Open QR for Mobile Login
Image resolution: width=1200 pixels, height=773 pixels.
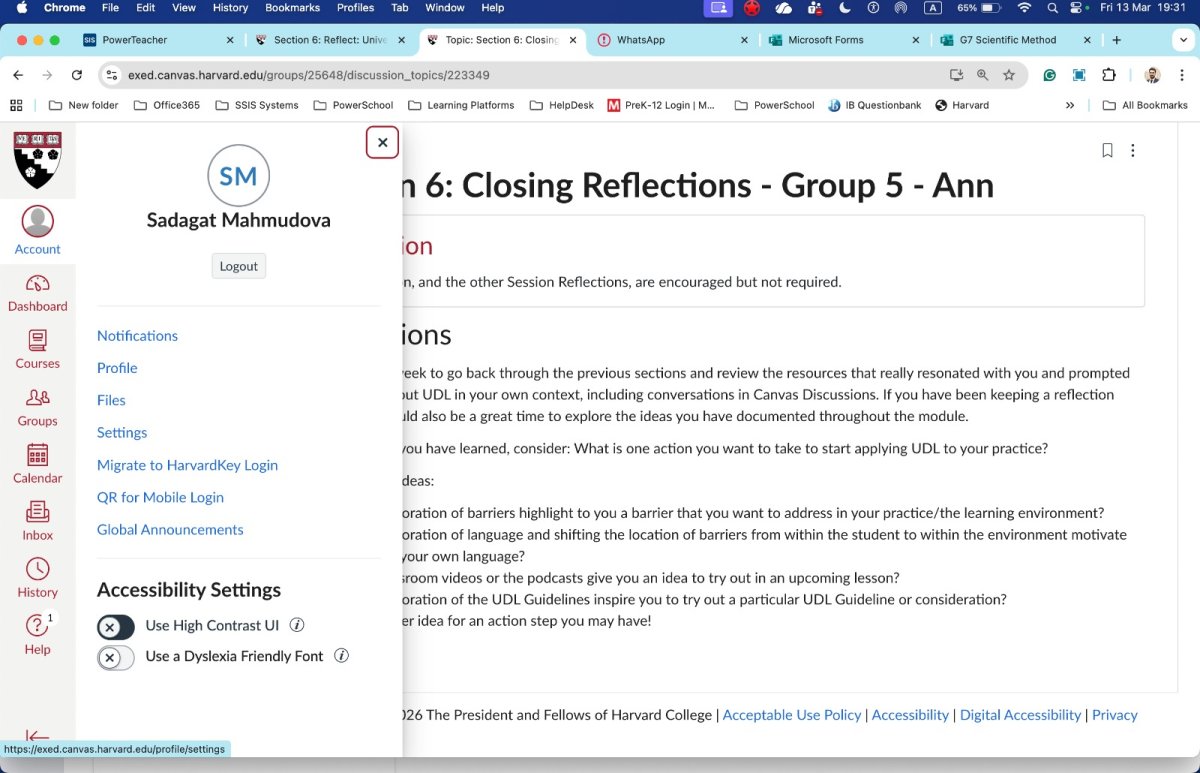click(160, 497)
